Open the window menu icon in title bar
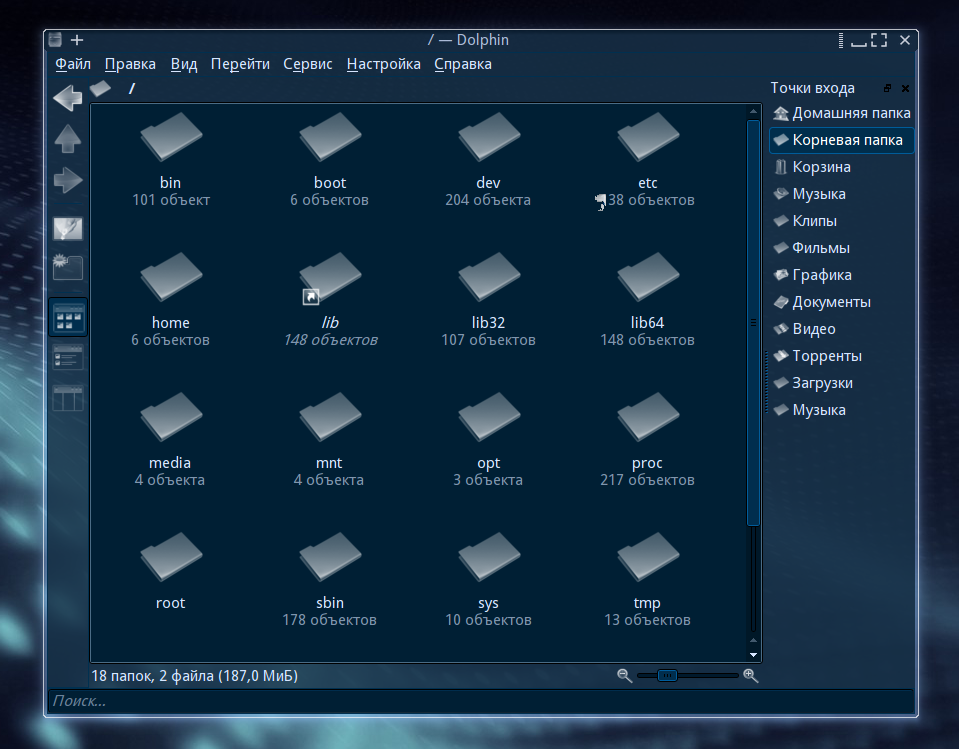 [x=55, y=40]
